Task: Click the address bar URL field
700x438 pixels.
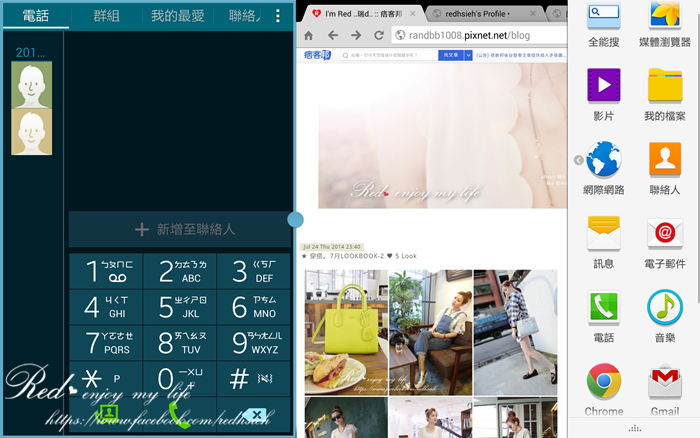Action: point(479,35)
